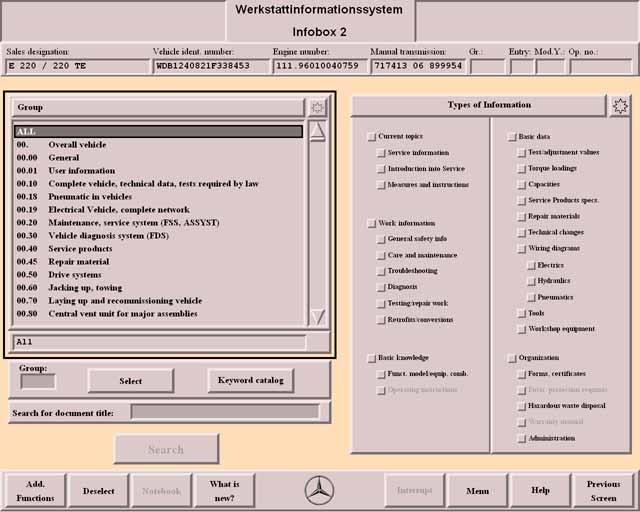Viewport: 640px width, 512px height.
Task: Open the Menu button
Action: pyautogui.click(x=478, y=491)
